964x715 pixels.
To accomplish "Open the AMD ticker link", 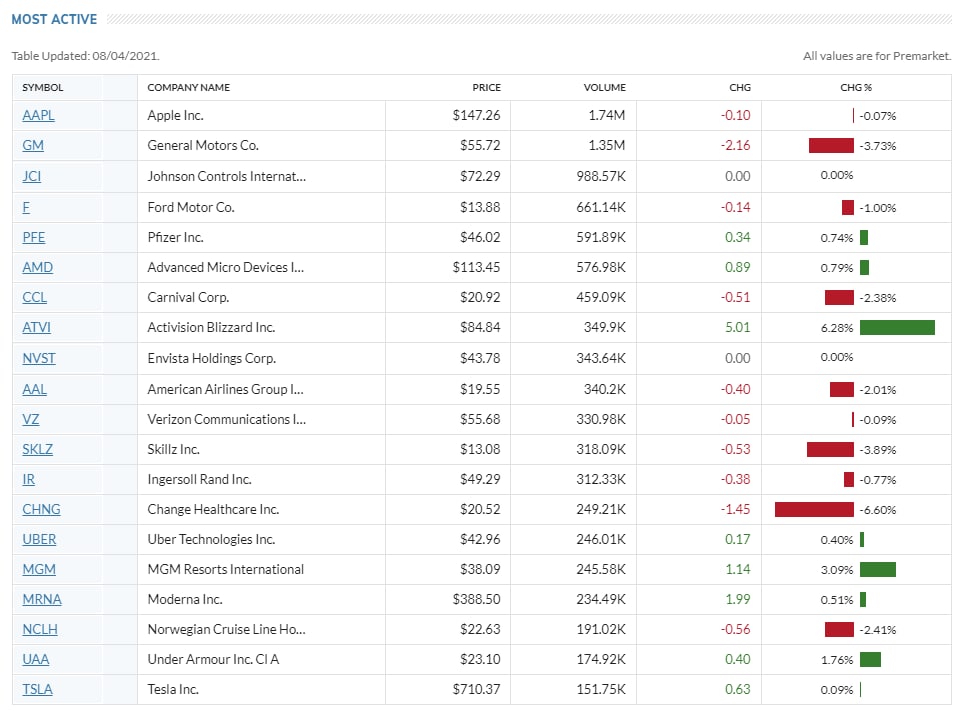I will pyautogui.click(x=38, y=267).
